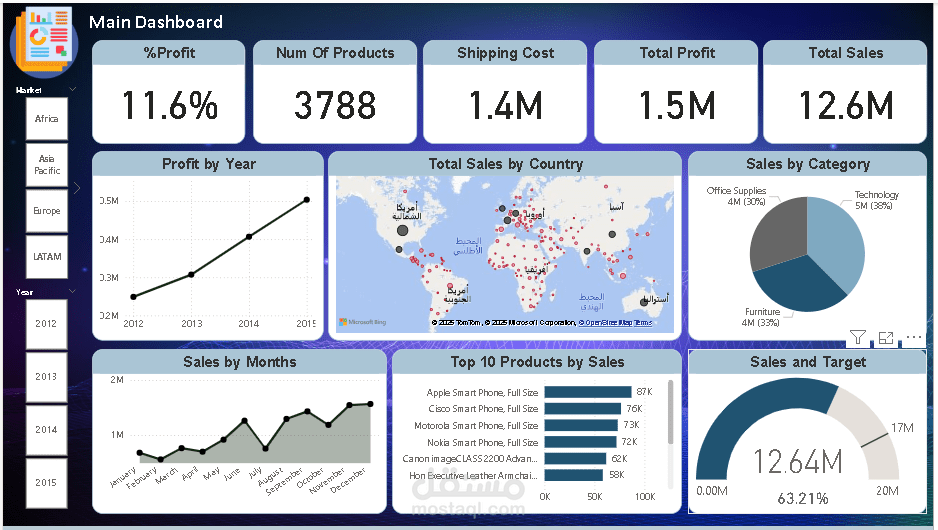Click the June point on Sales by Months
The image size is (938, 530).
(244, 421)
